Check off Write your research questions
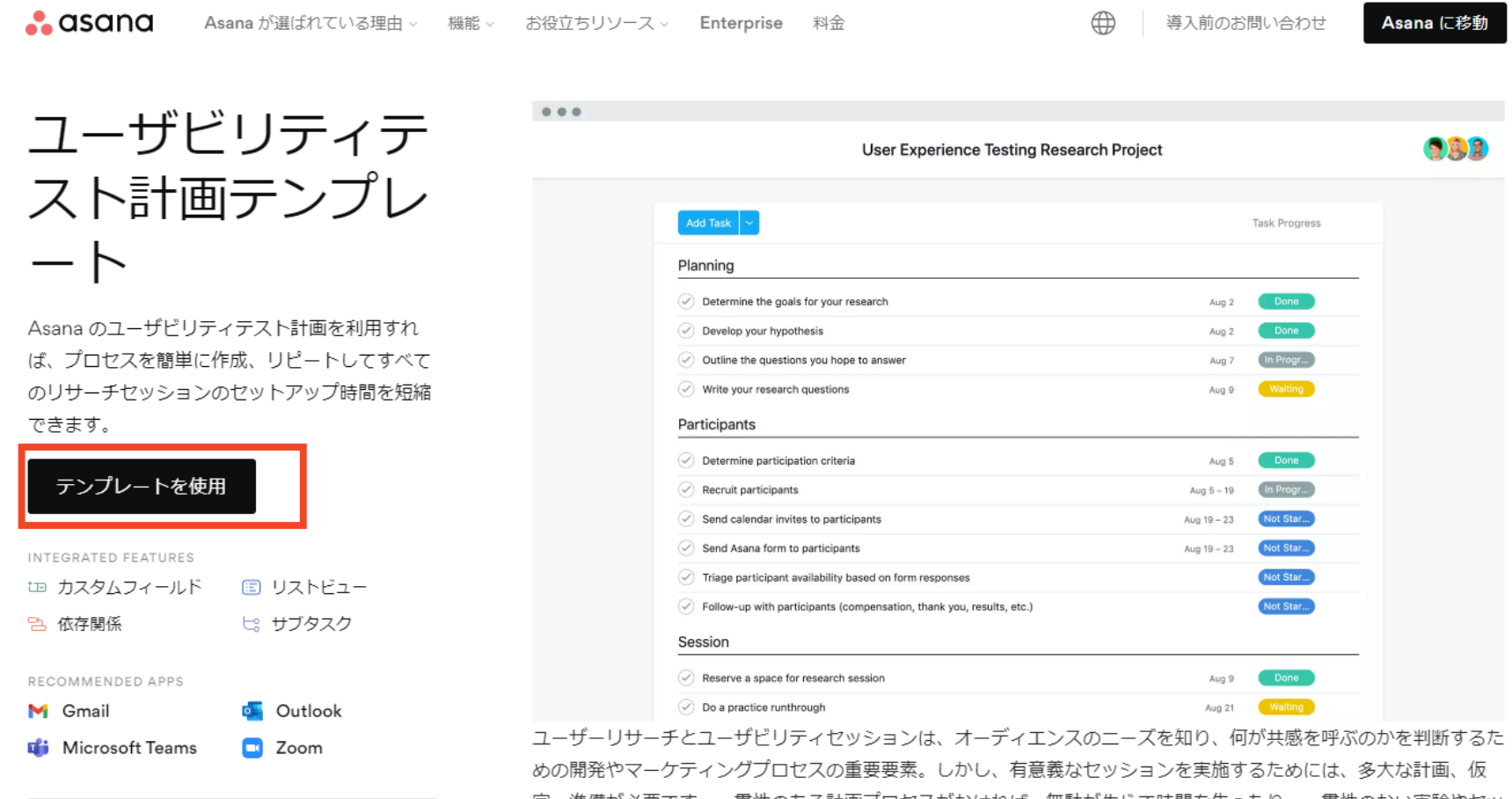Image resolution: width=1512 pixels, height=799 pixels. point(686,389)
